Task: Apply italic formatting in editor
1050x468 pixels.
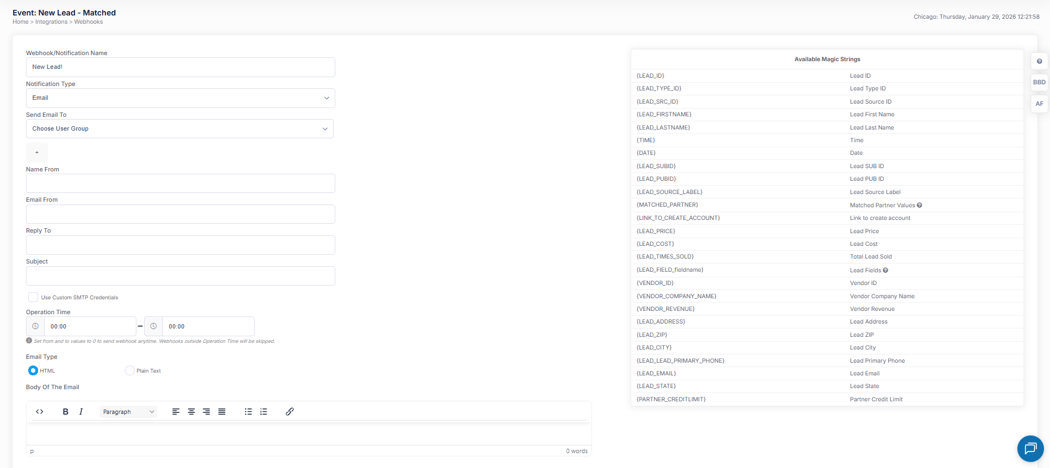Action: pos(81,412)
